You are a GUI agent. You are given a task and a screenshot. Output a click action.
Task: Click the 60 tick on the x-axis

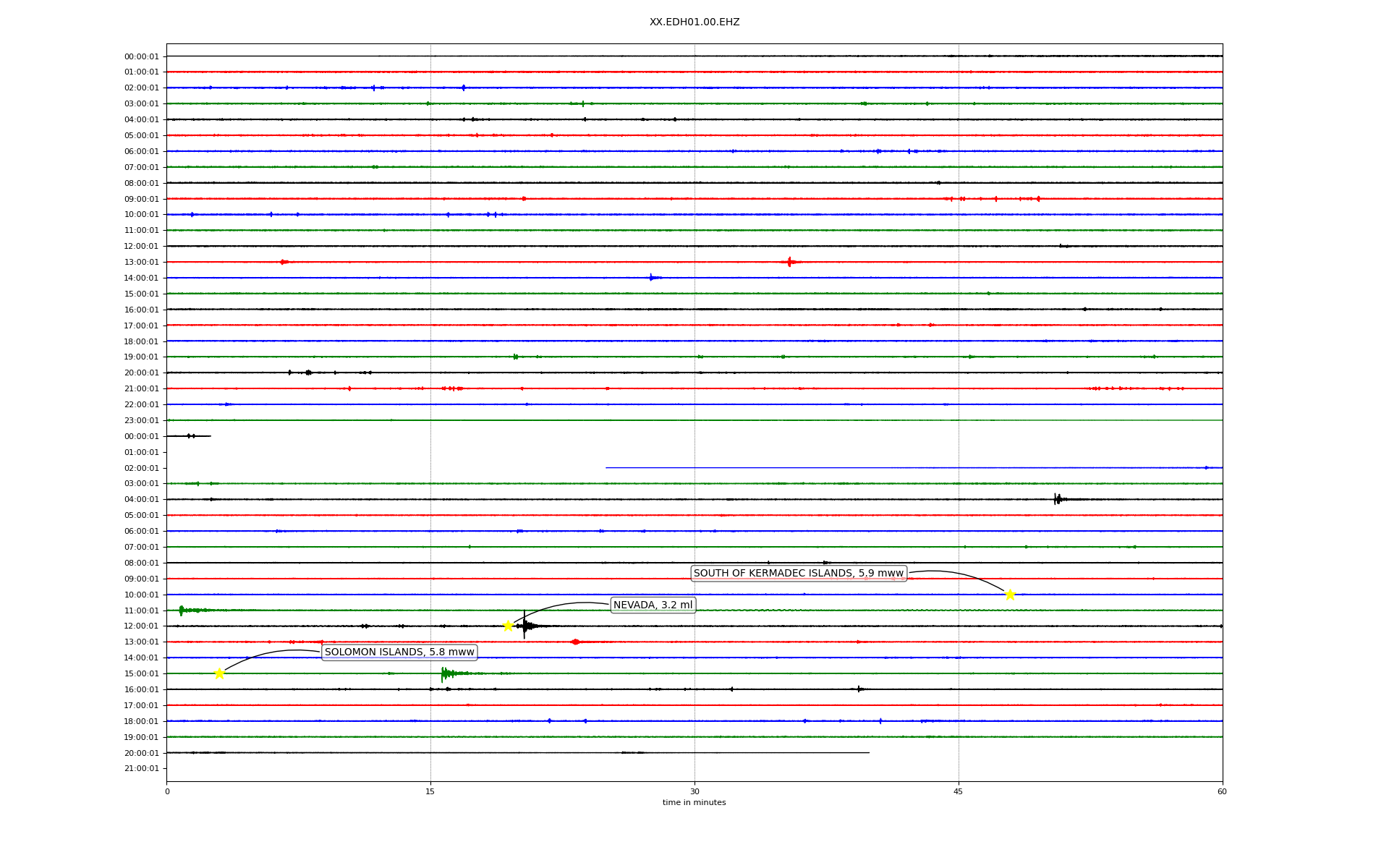pyautogui.click(x=1222, y=791)
